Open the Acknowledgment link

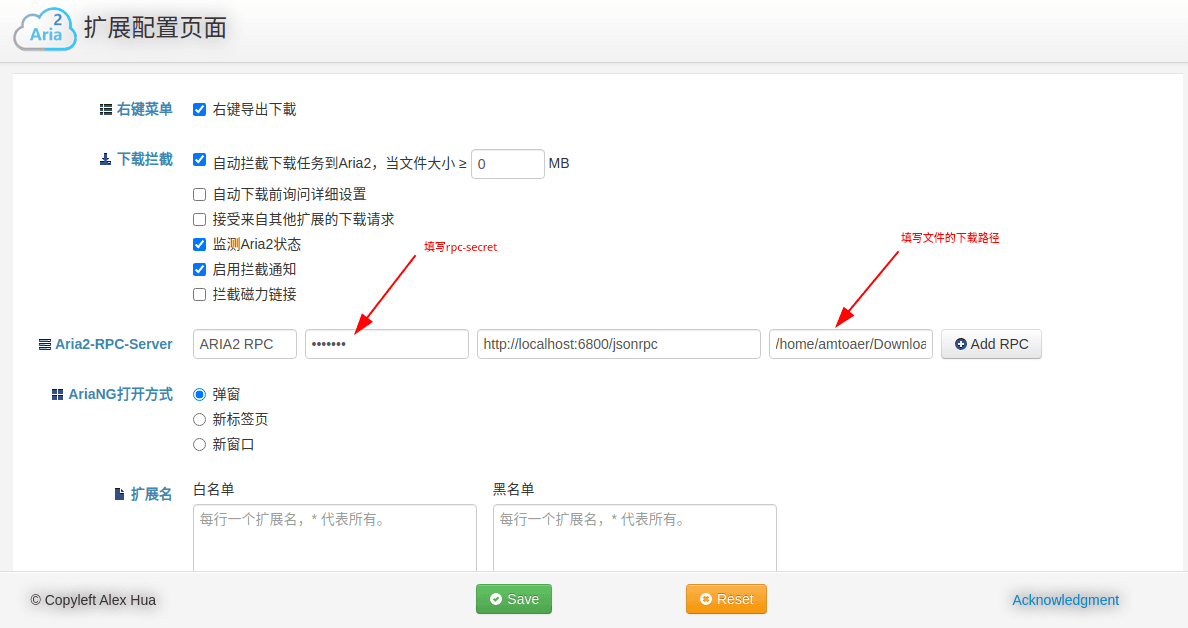pos(1065,600)
